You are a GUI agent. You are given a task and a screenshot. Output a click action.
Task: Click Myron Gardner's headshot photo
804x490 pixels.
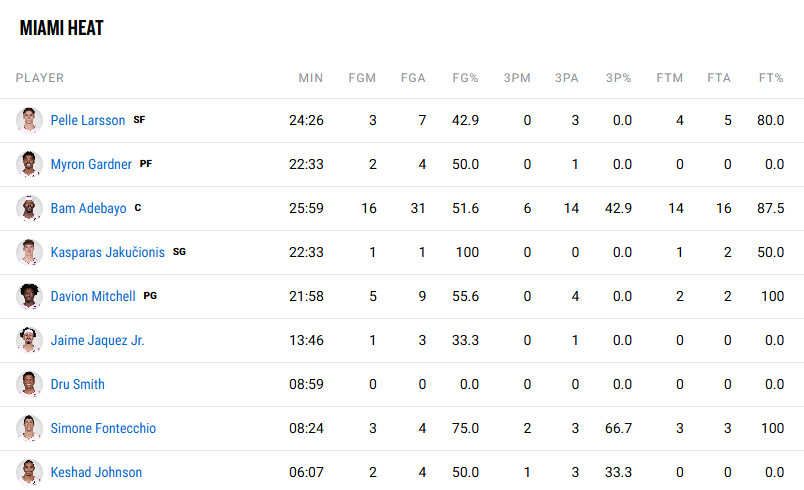(x=29, y=165)
